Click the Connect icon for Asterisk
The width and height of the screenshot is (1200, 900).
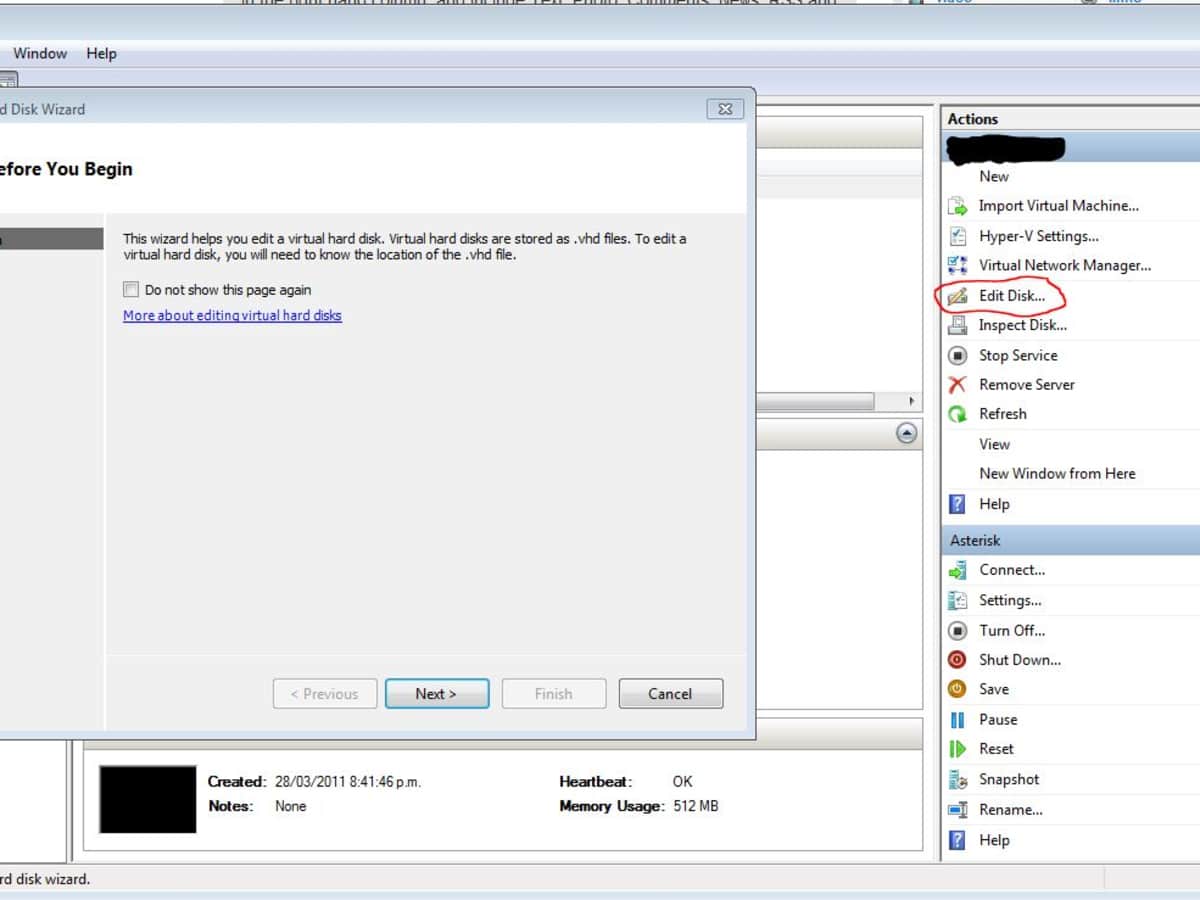point(958,570)
